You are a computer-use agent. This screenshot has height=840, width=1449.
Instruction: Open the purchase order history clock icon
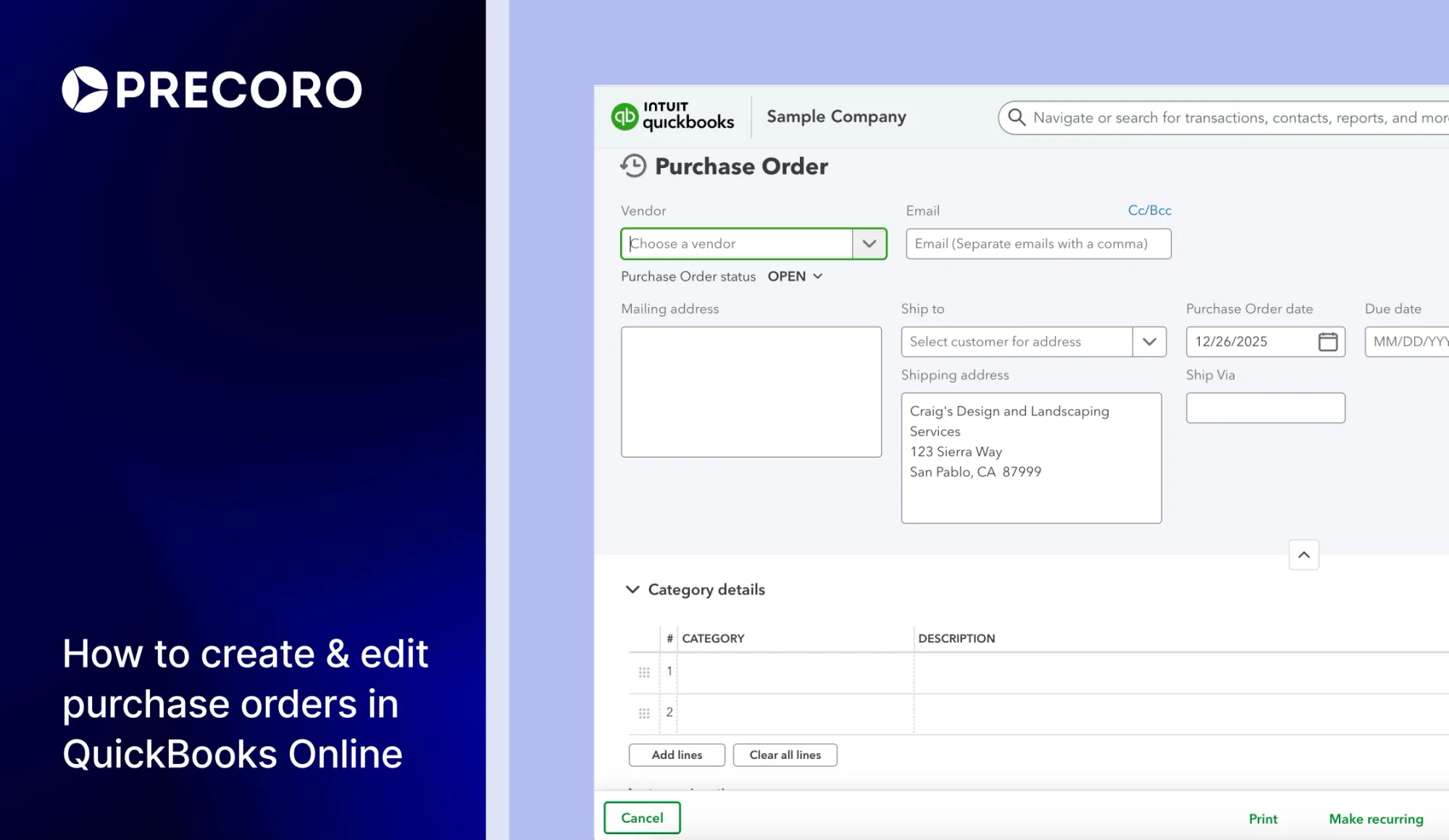point(633,166)
